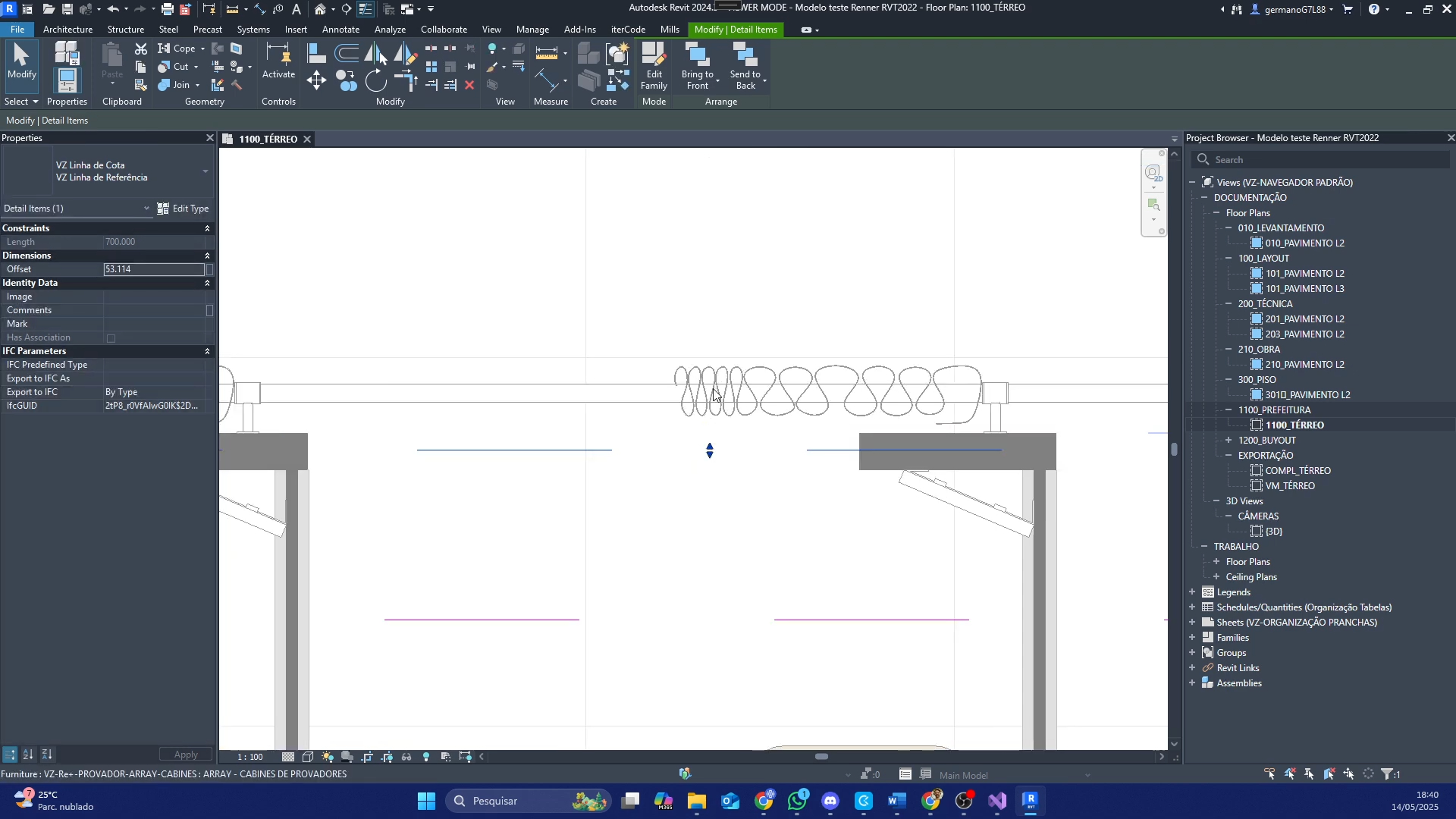Collapse the IFC Parameters section

click(x=207, y=351)
